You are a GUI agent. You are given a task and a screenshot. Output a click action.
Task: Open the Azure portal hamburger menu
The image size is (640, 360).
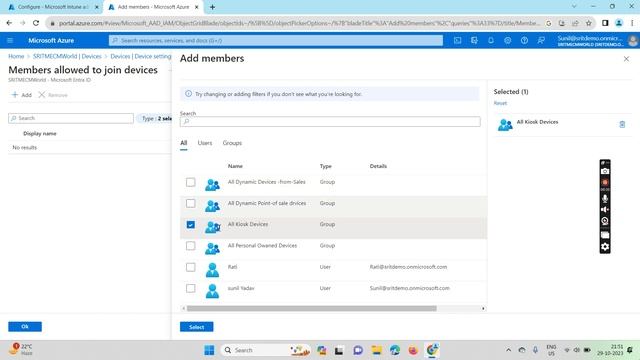tap(10, 40)
